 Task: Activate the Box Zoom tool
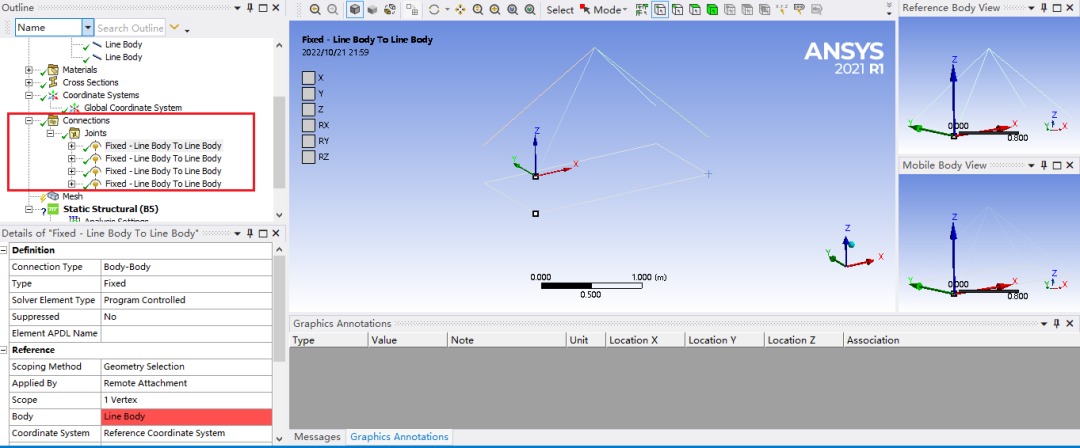tap(495, 10)
